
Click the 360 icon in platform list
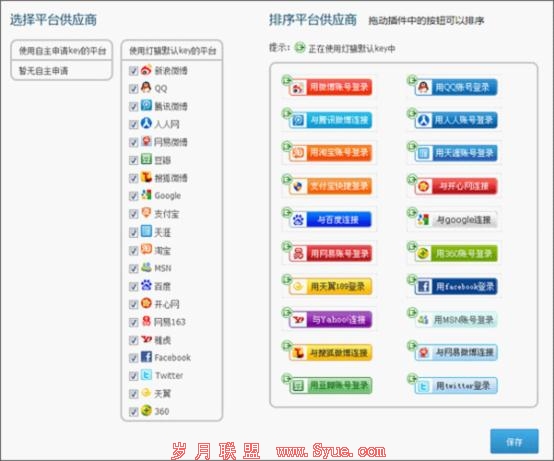pyautogui.click(x=146, y=410)
